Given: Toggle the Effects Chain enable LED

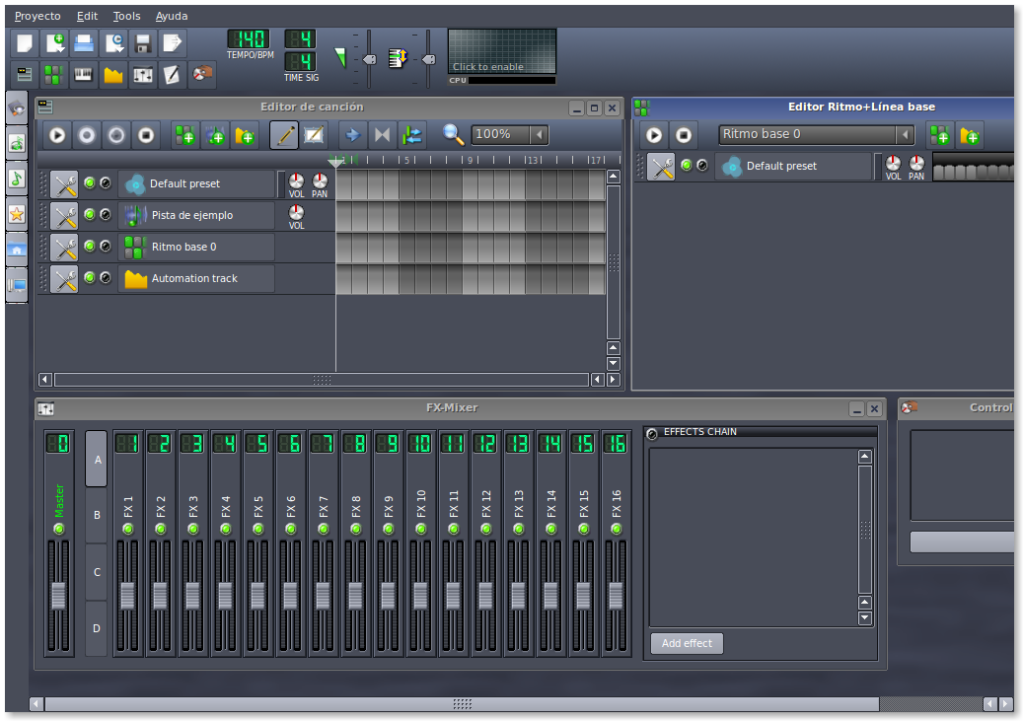Looking at the screenshot, I should (652, 434).
